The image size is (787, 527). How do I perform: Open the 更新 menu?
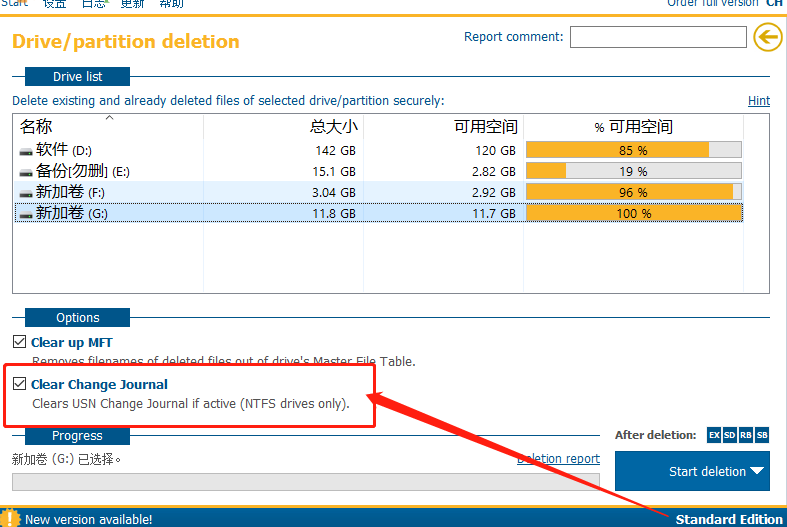point(132,3)
